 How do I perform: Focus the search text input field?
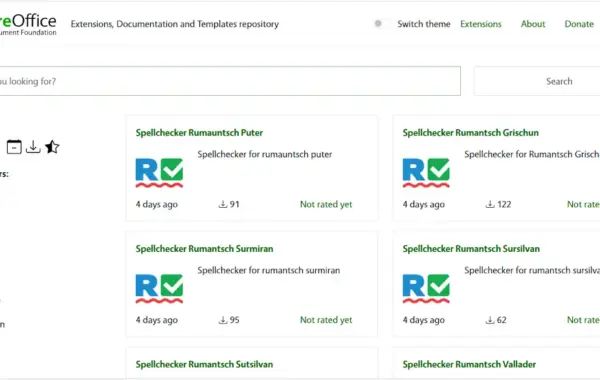tap(230, 81)
